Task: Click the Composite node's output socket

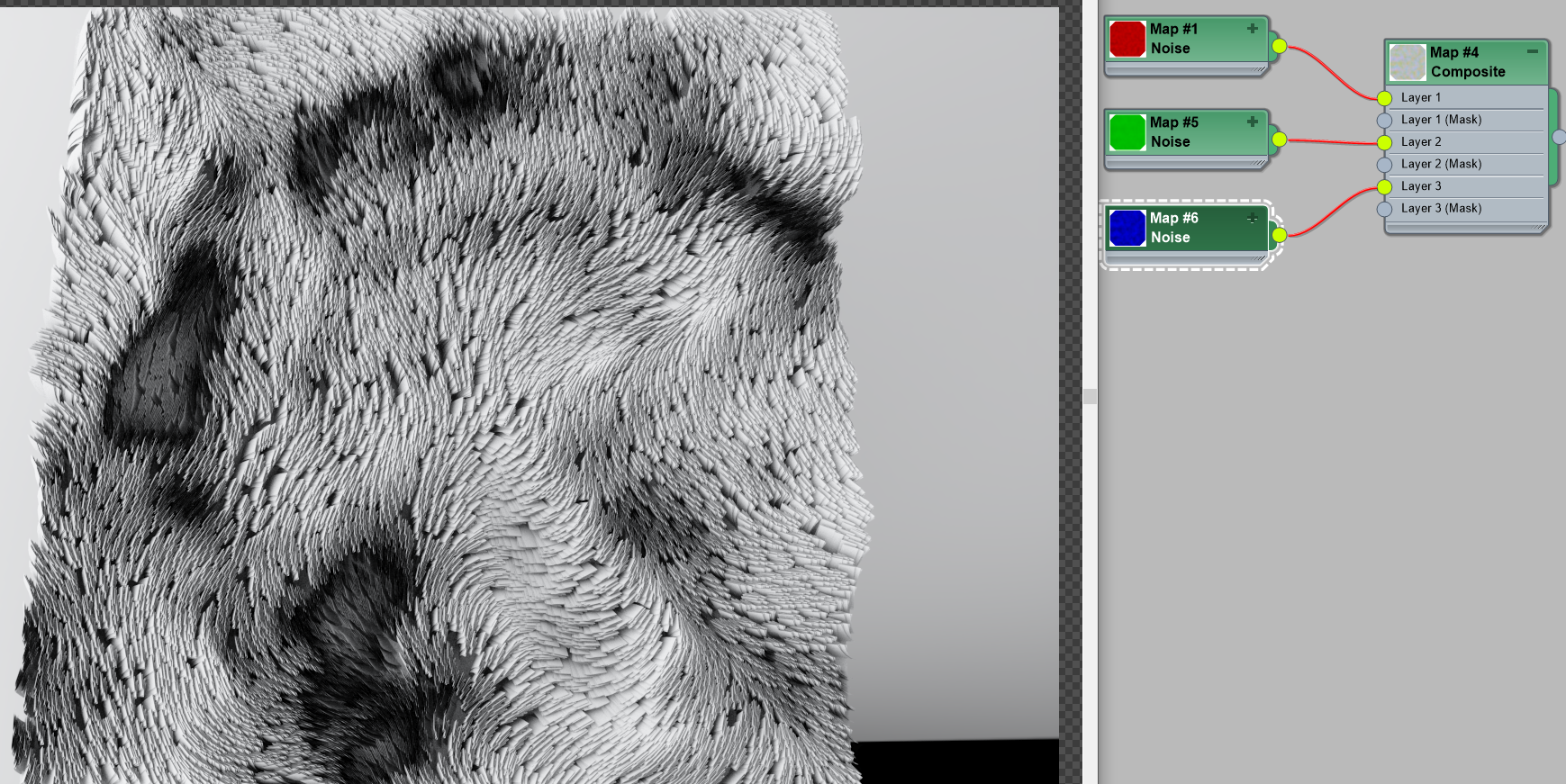Action: 1559,137
